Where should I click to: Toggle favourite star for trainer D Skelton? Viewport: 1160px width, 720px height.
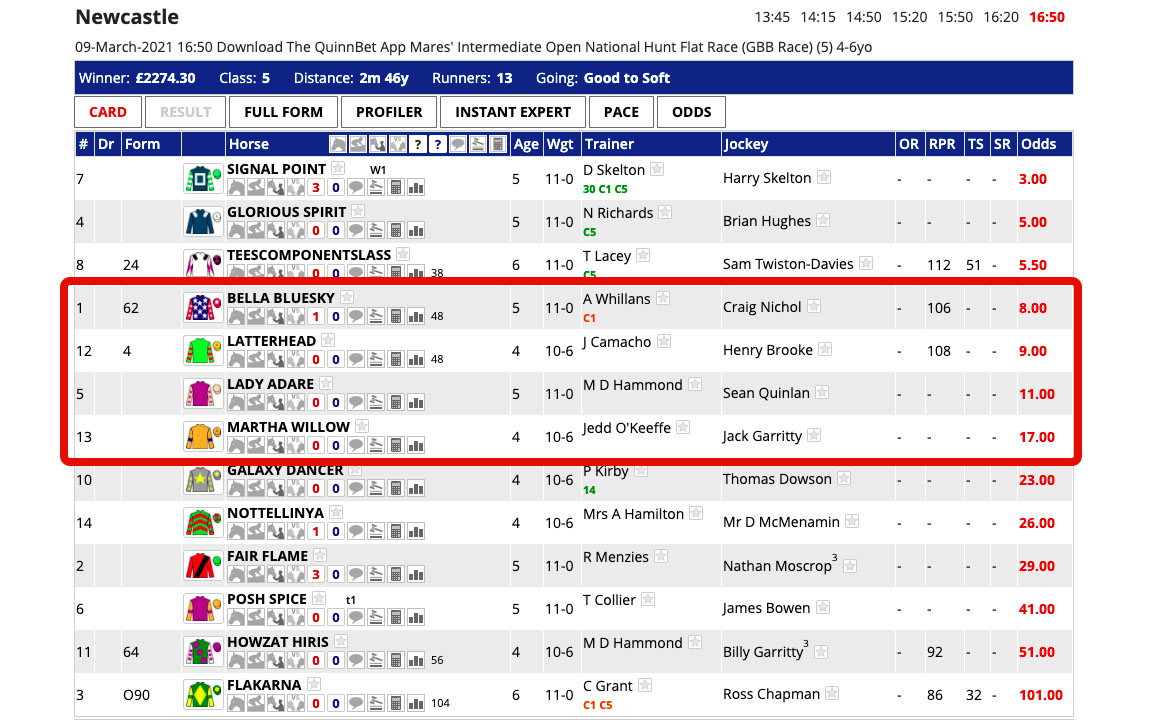[657, 169]
